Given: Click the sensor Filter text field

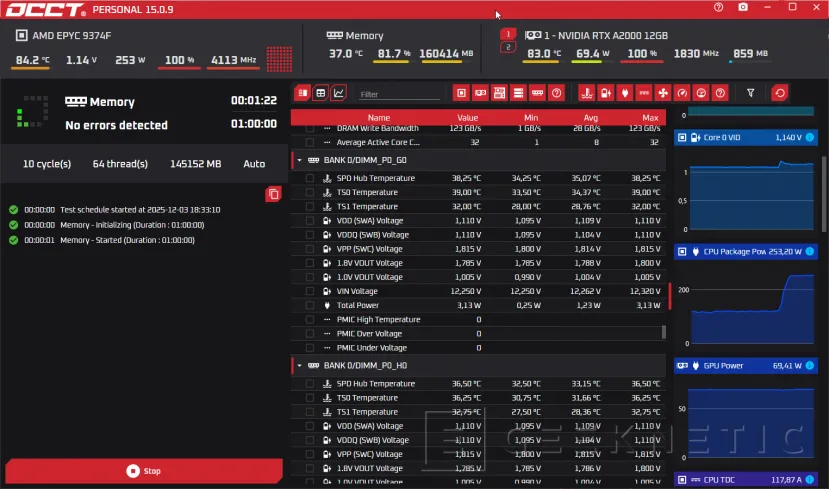Looking at the screenshot, I should pyautogui.click(x=399, y=94).
